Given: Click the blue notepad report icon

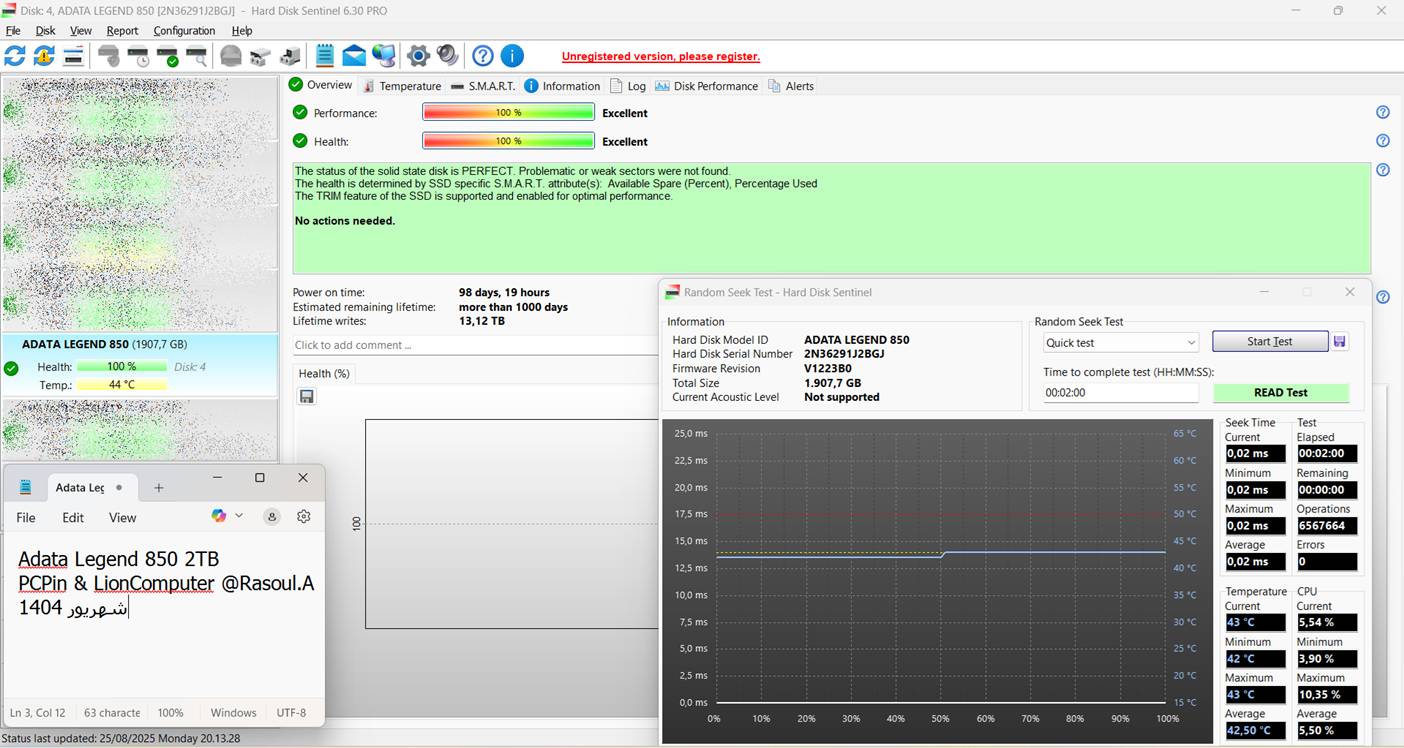Looking at the screenshot, I should (x=325, y=56).
